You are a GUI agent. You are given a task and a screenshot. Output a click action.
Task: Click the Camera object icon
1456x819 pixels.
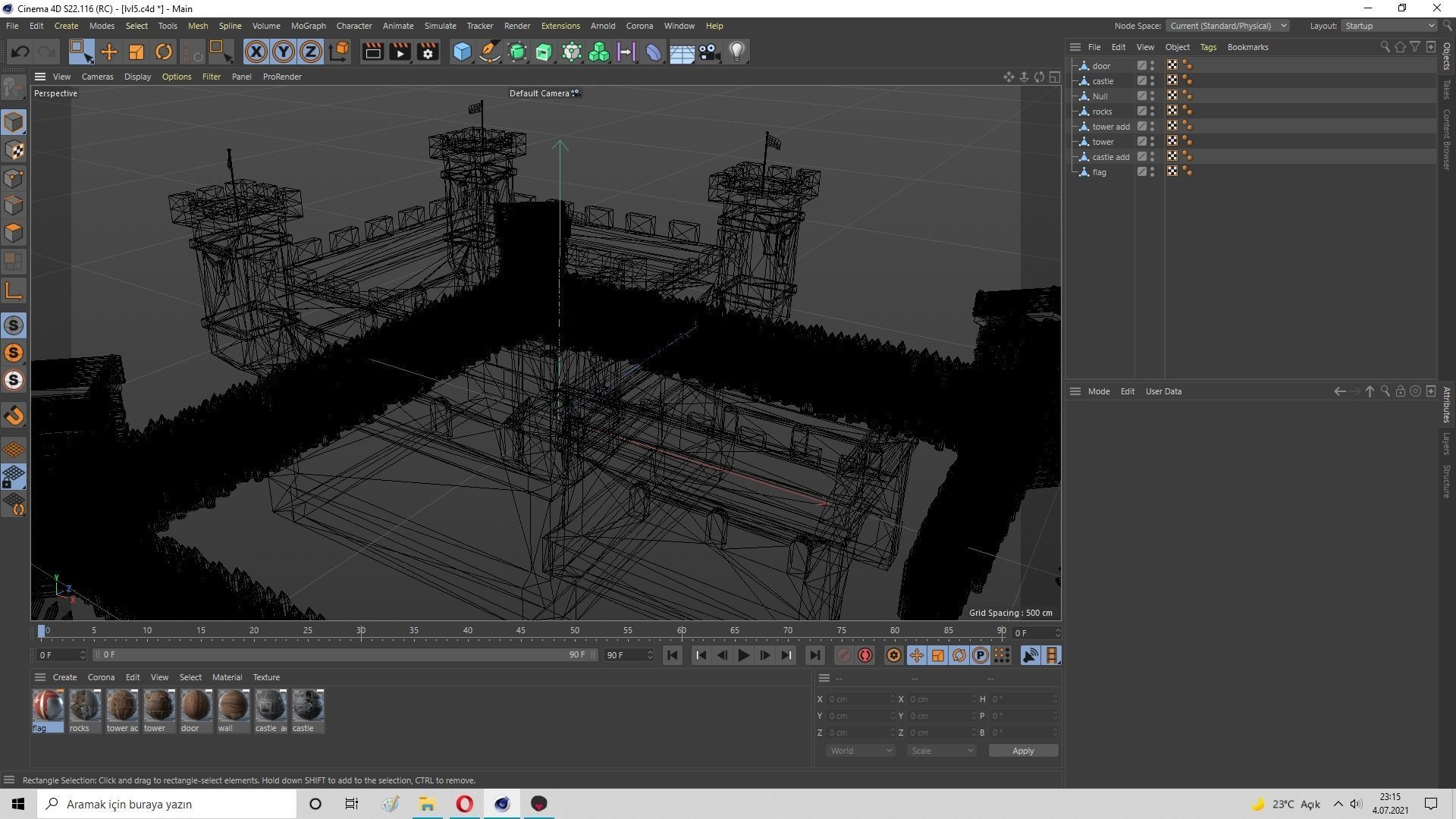(x=709, y=52)
